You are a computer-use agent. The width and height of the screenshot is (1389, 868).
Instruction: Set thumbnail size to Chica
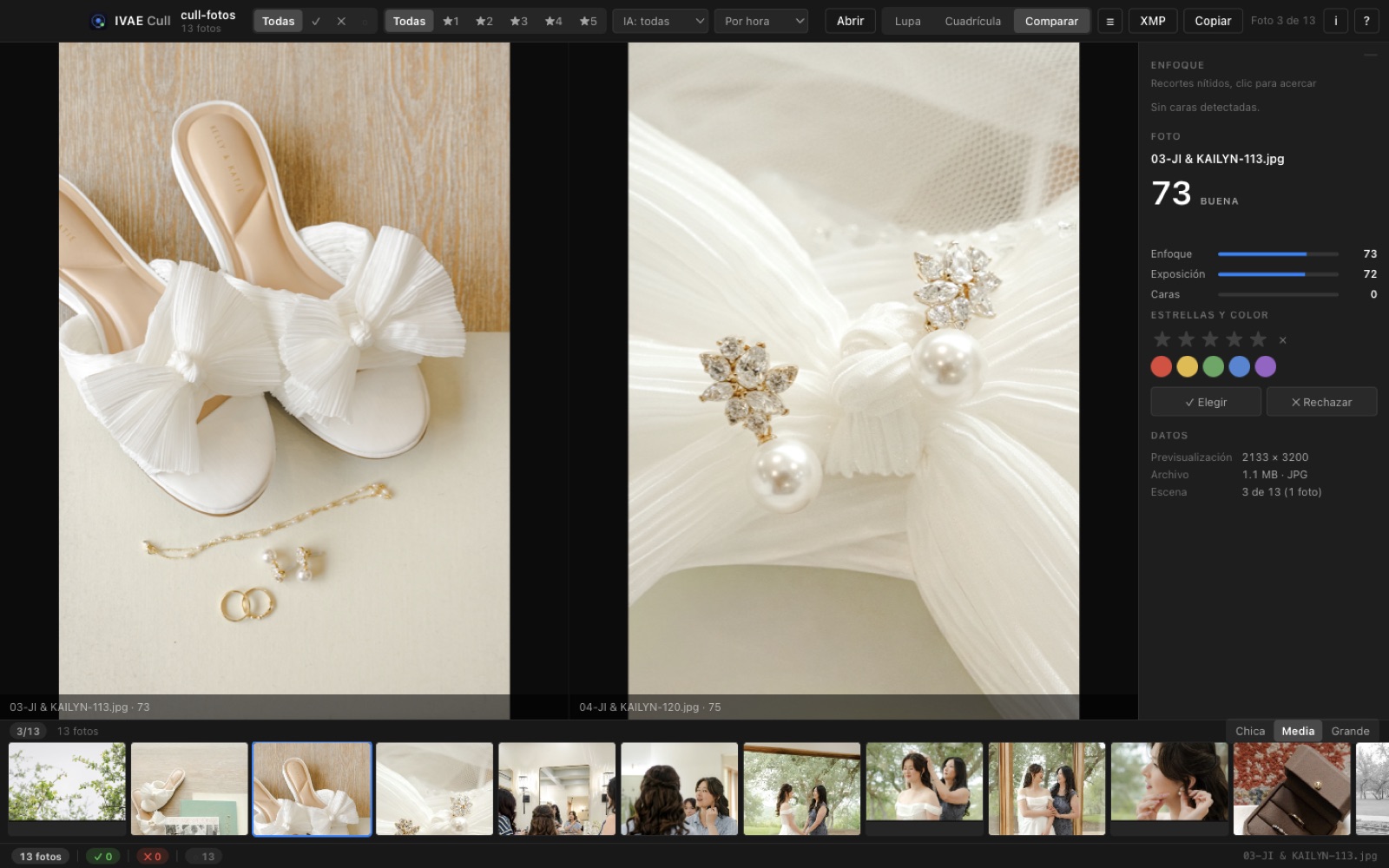[1250, 731]
